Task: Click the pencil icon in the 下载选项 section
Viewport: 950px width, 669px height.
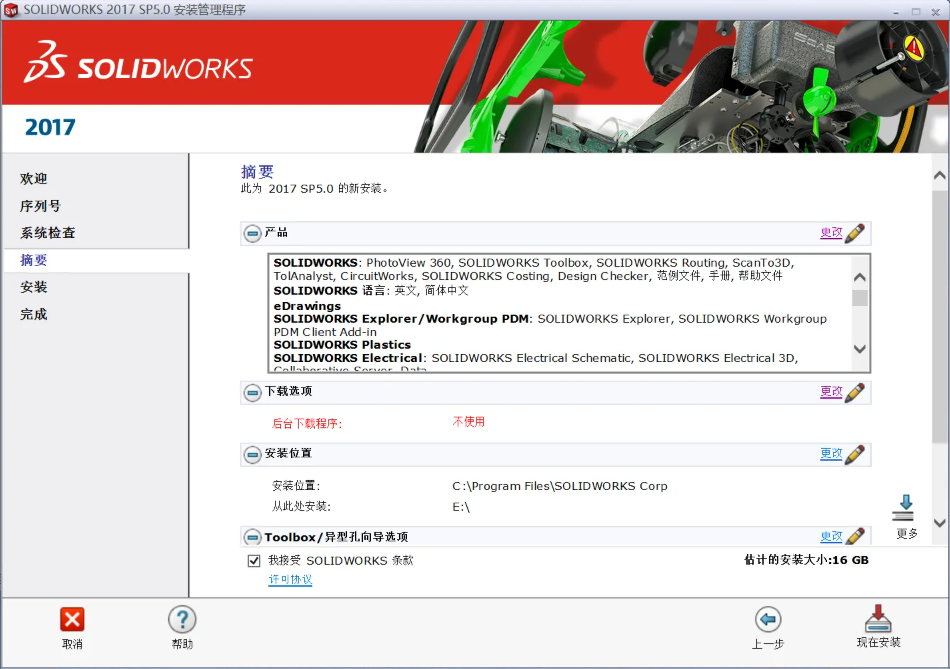Action: coord(854,393)
